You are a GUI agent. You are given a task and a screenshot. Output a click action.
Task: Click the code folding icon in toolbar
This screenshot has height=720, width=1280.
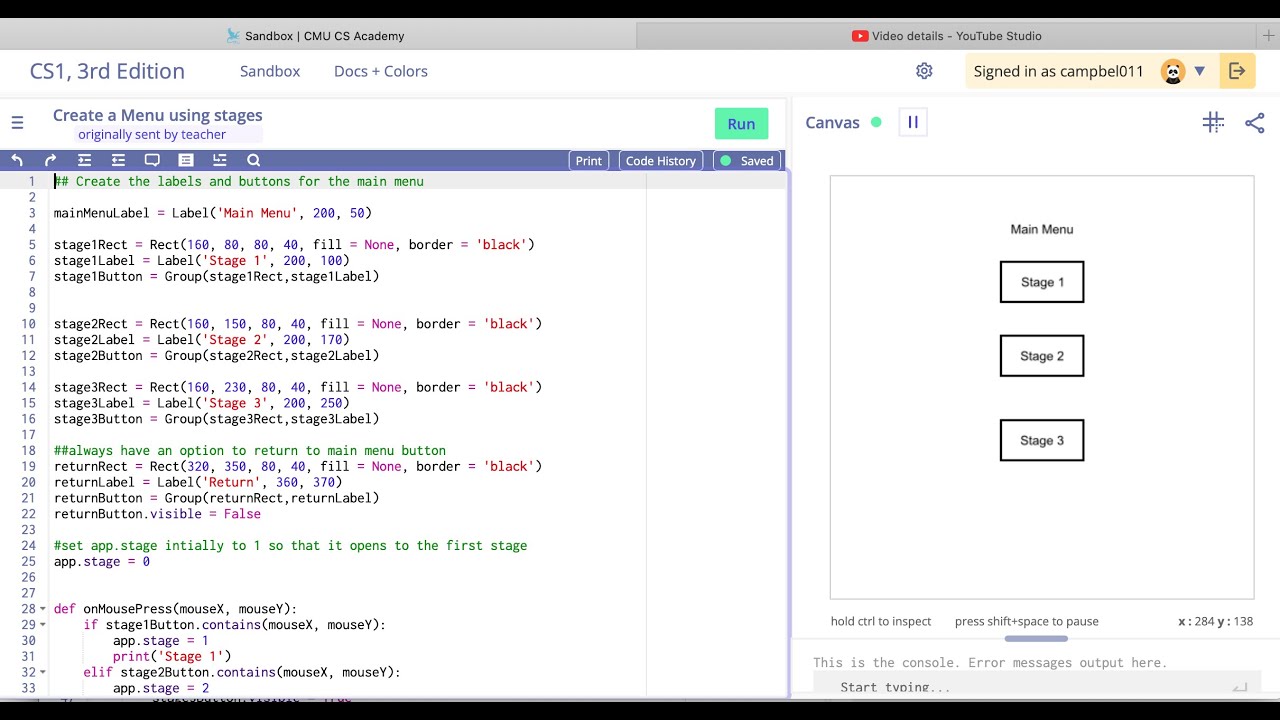pyautogui.click(x=220, y=160)
